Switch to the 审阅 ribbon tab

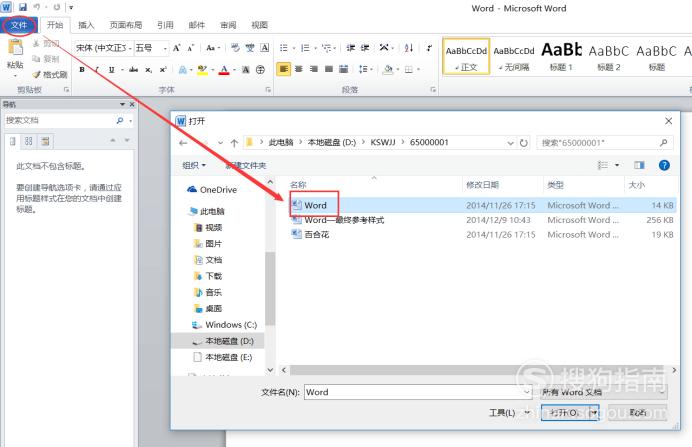[228, 25]
